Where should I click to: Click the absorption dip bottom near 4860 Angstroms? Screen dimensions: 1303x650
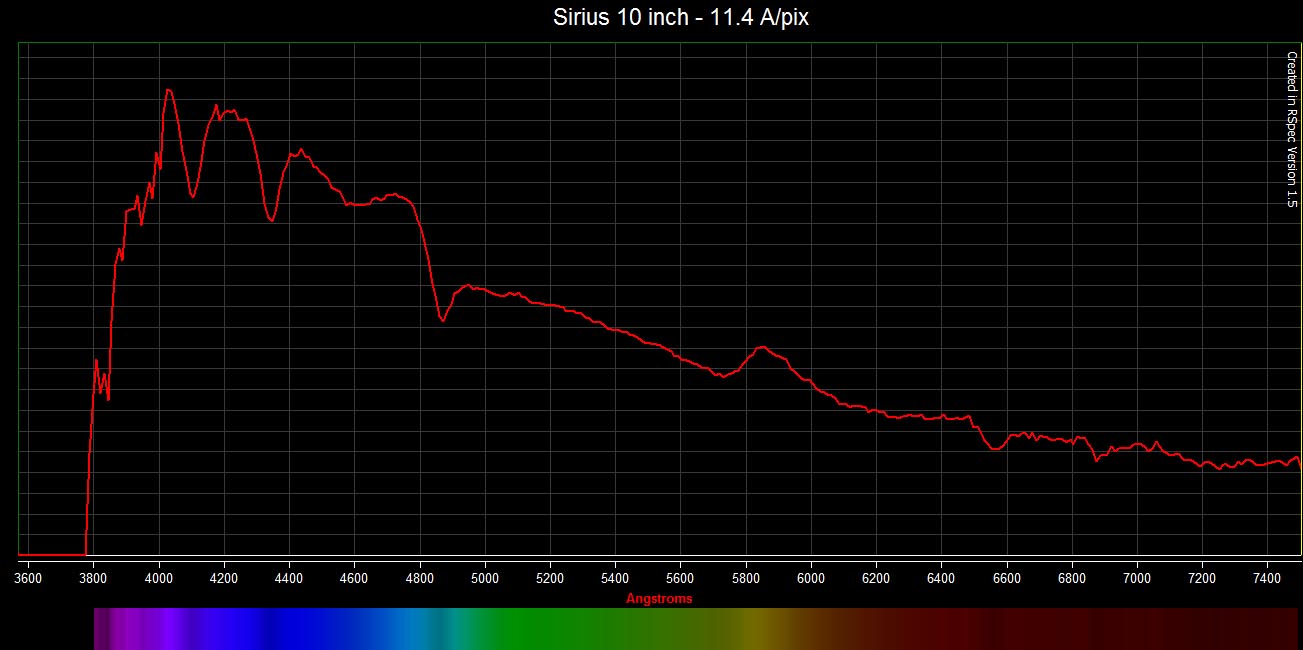click(442, 320)
